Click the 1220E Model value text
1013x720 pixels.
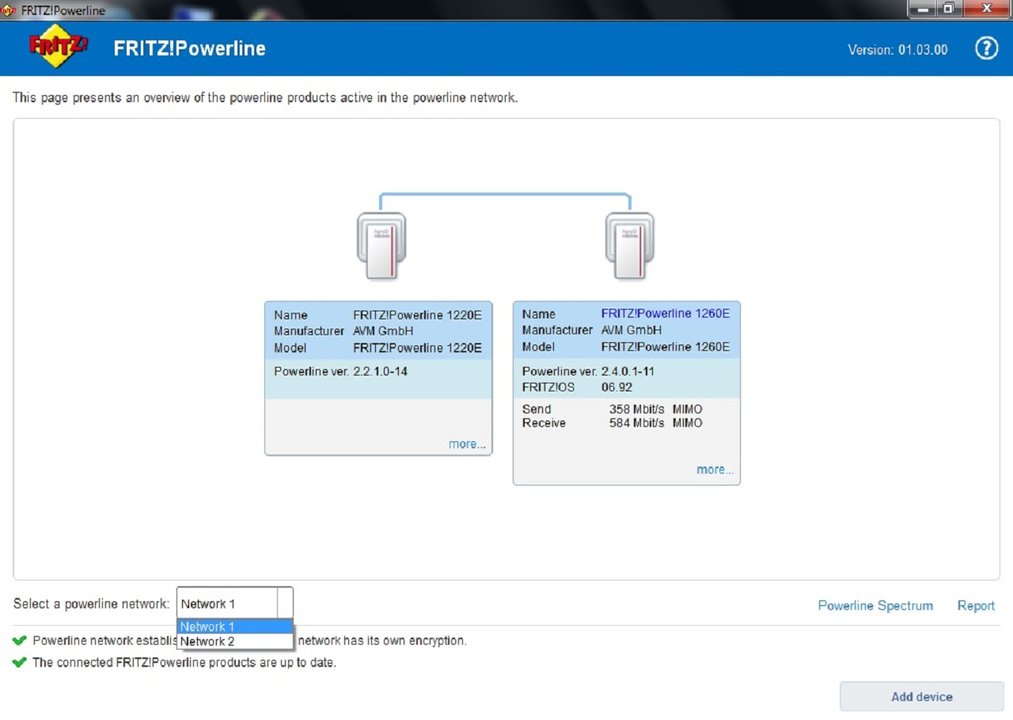pos(417,348)
